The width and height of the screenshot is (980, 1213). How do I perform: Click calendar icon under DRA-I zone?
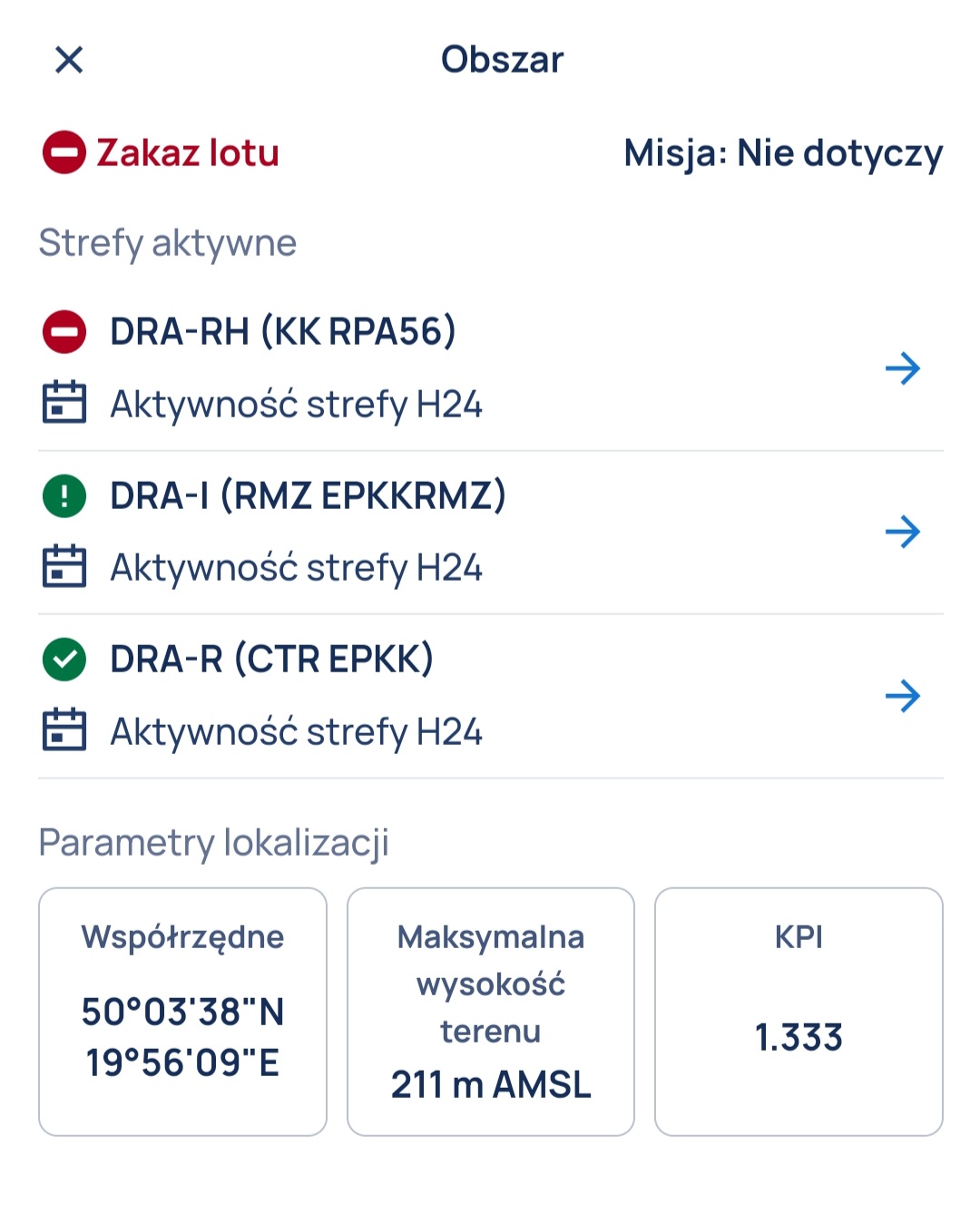coord(64,565)
